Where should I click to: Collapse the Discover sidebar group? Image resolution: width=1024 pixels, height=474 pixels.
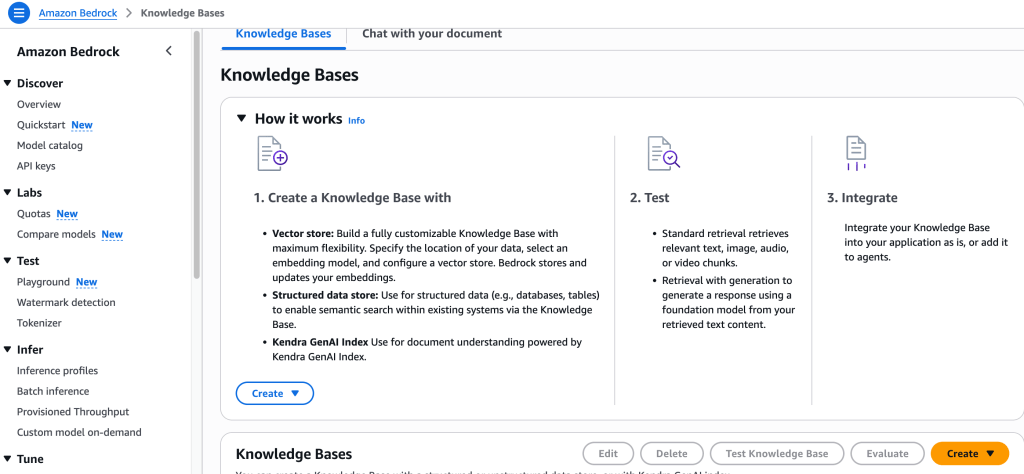point(8,84)
